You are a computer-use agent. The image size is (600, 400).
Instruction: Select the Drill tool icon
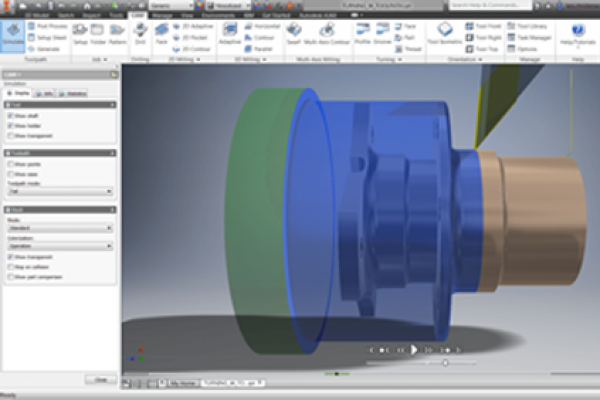point(139,35)
